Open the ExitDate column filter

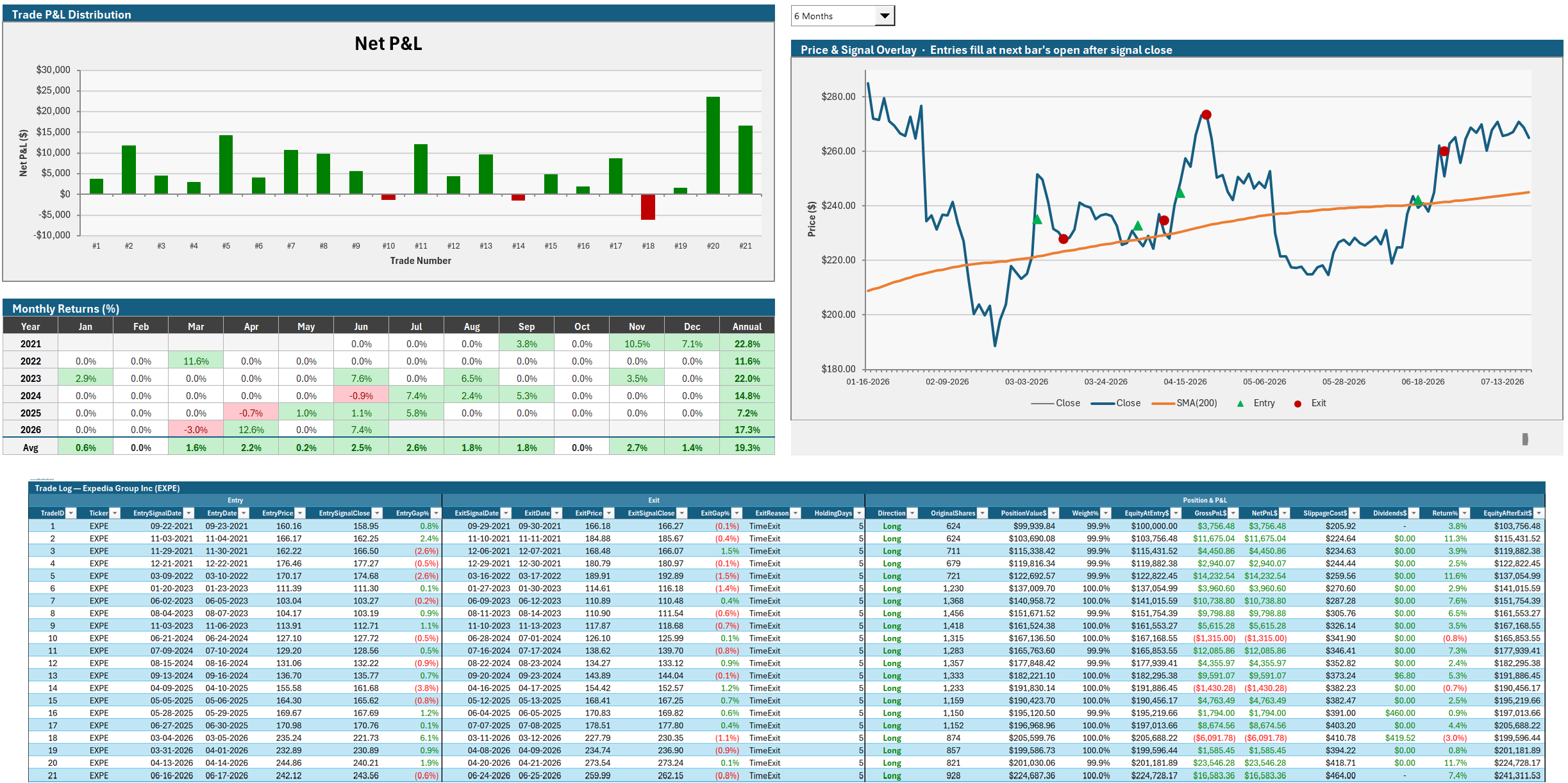pyautogui.click(x=556, y=513)
